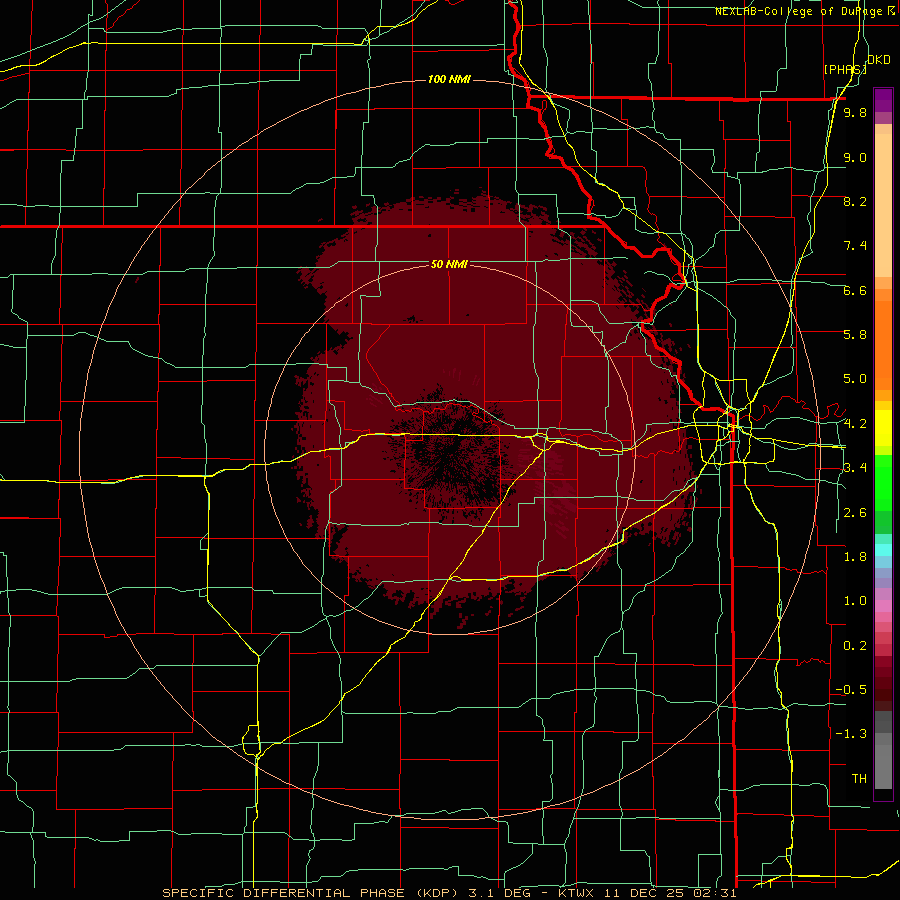Pick the pale peach color bar segment
Screen dimensions: 900x900
click(x=883, y=205)
